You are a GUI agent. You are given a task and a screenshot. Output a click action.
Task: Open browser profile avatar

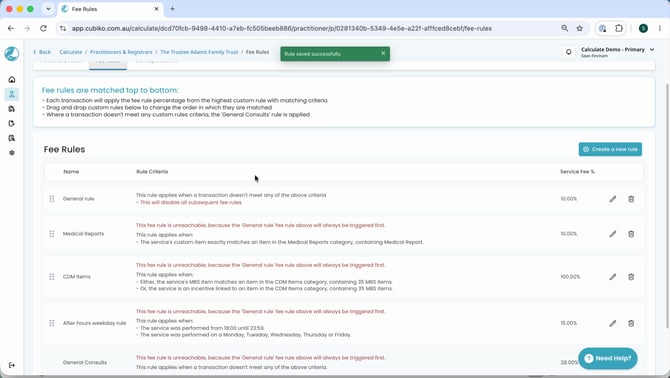[643, 28]
